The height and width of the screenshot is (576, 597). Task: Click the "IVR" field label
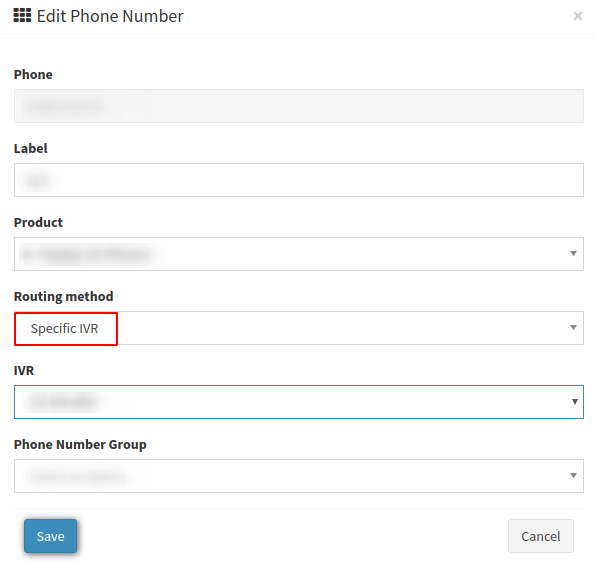(x=24, y=370)
